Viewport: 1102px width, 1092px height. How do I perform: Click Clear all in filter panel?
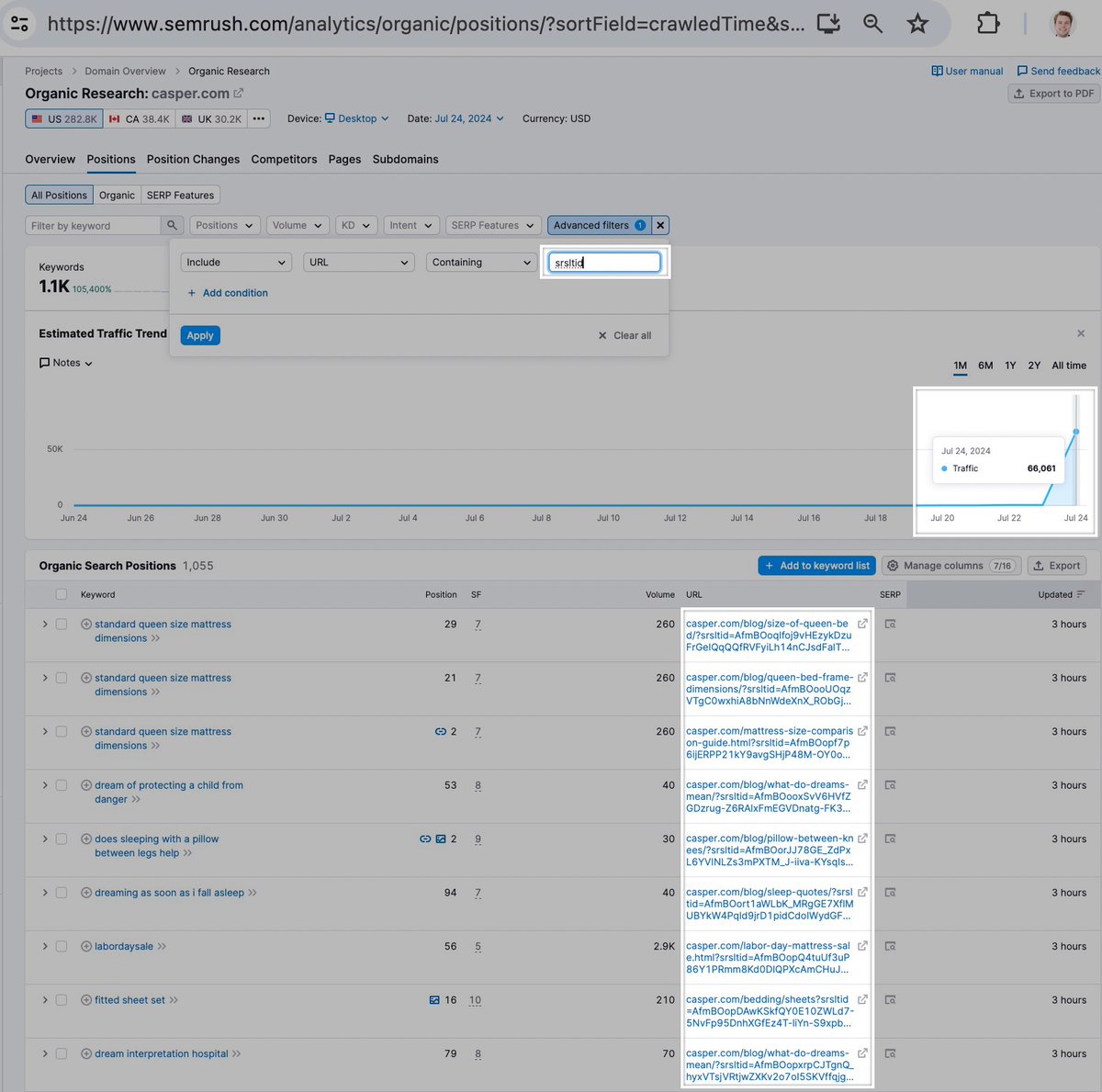click(x=625, y=335)
